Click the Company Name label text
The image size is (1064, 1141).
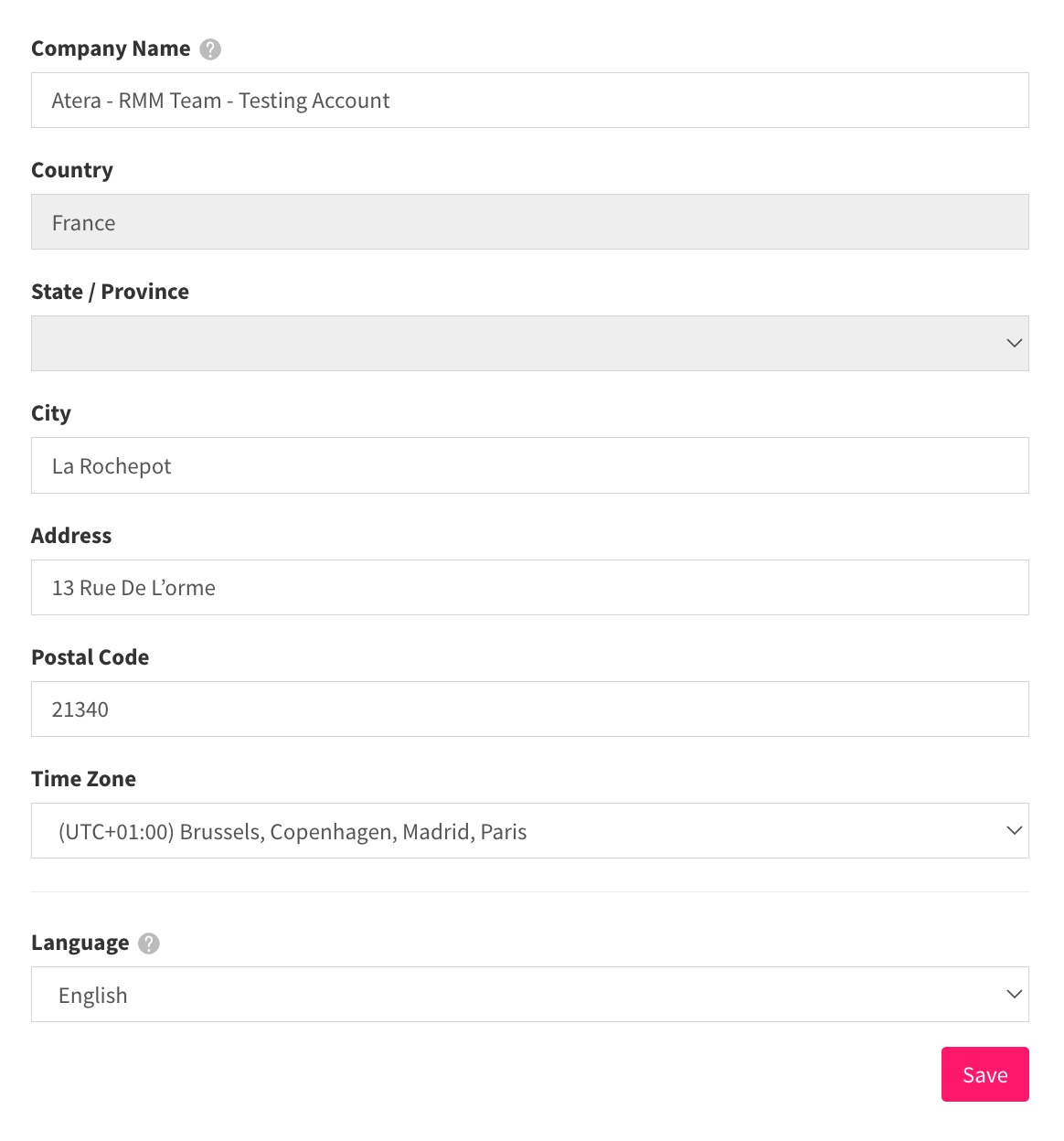point(111,49)
